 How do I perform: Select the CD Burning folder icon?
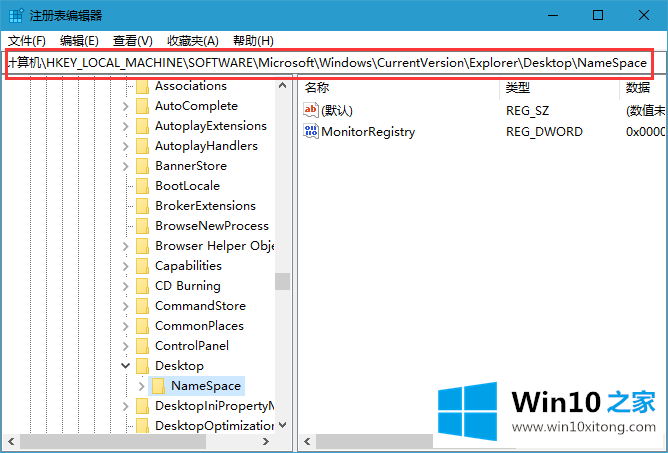tap(142, 286)
